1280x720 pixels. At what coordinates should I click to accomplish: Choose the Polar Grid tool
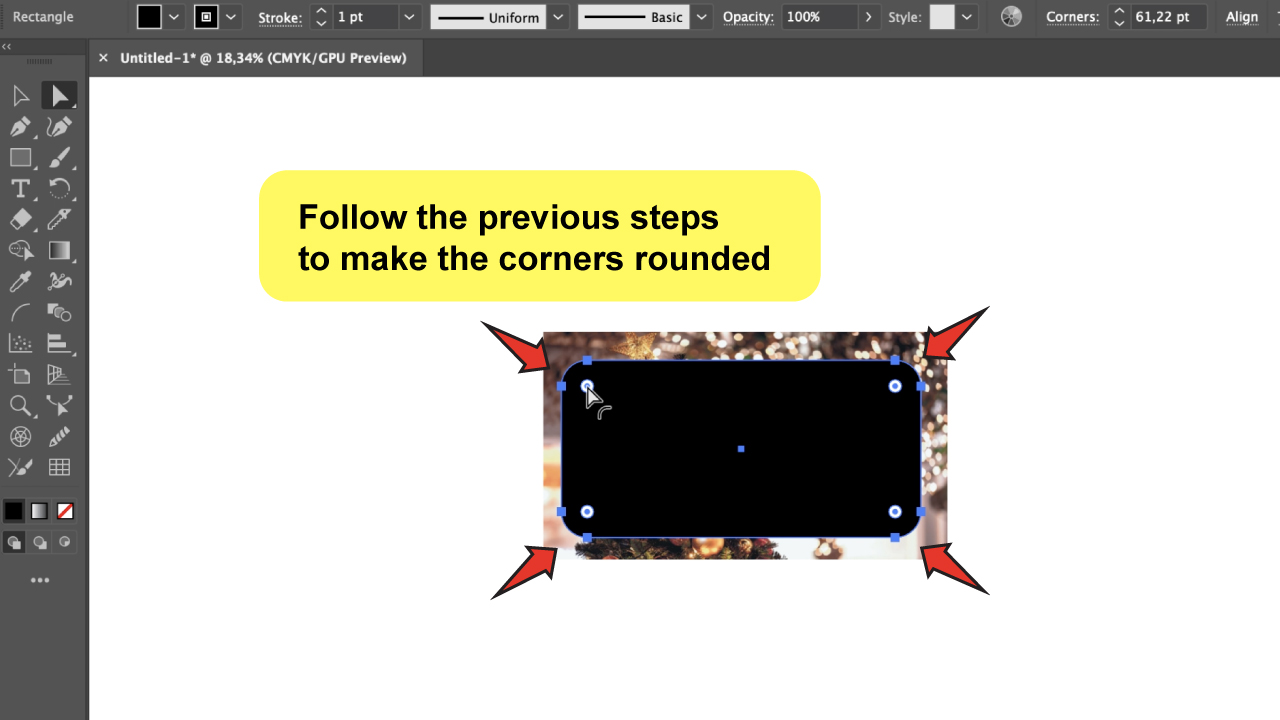click(x=20, y=437)
